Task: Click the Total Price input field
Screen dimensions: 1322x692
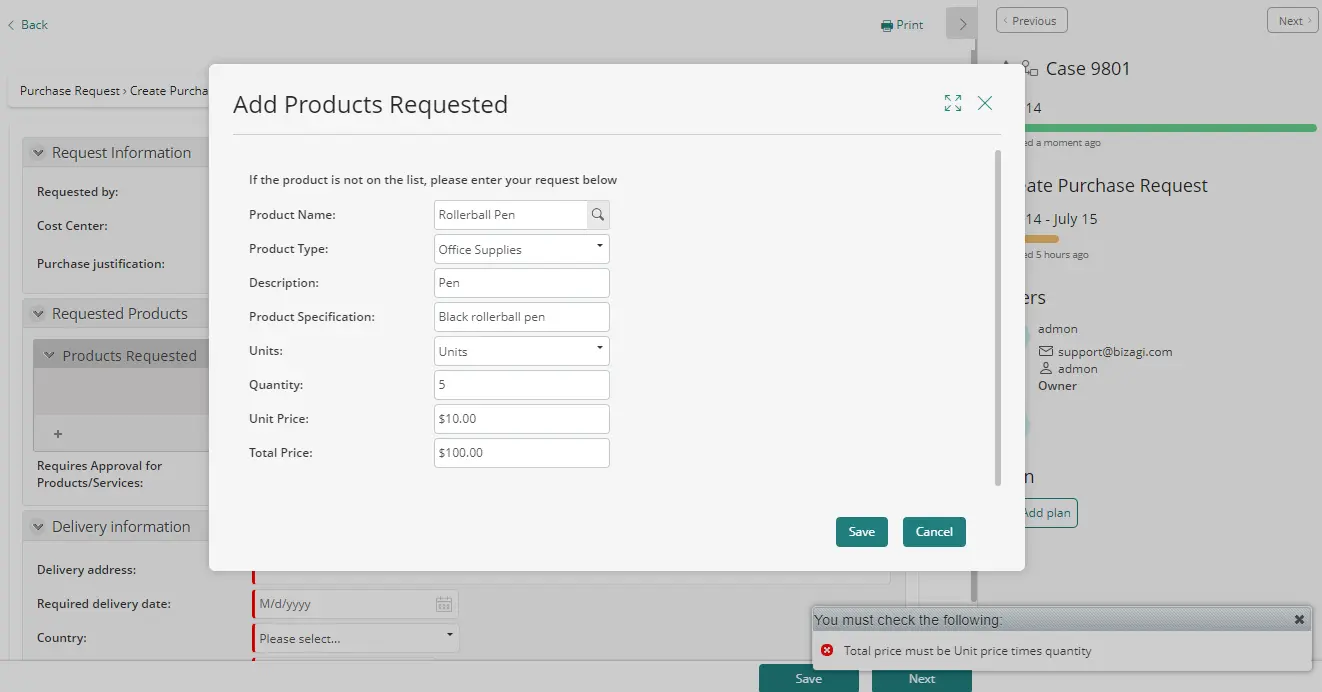Action: (522, 453)
